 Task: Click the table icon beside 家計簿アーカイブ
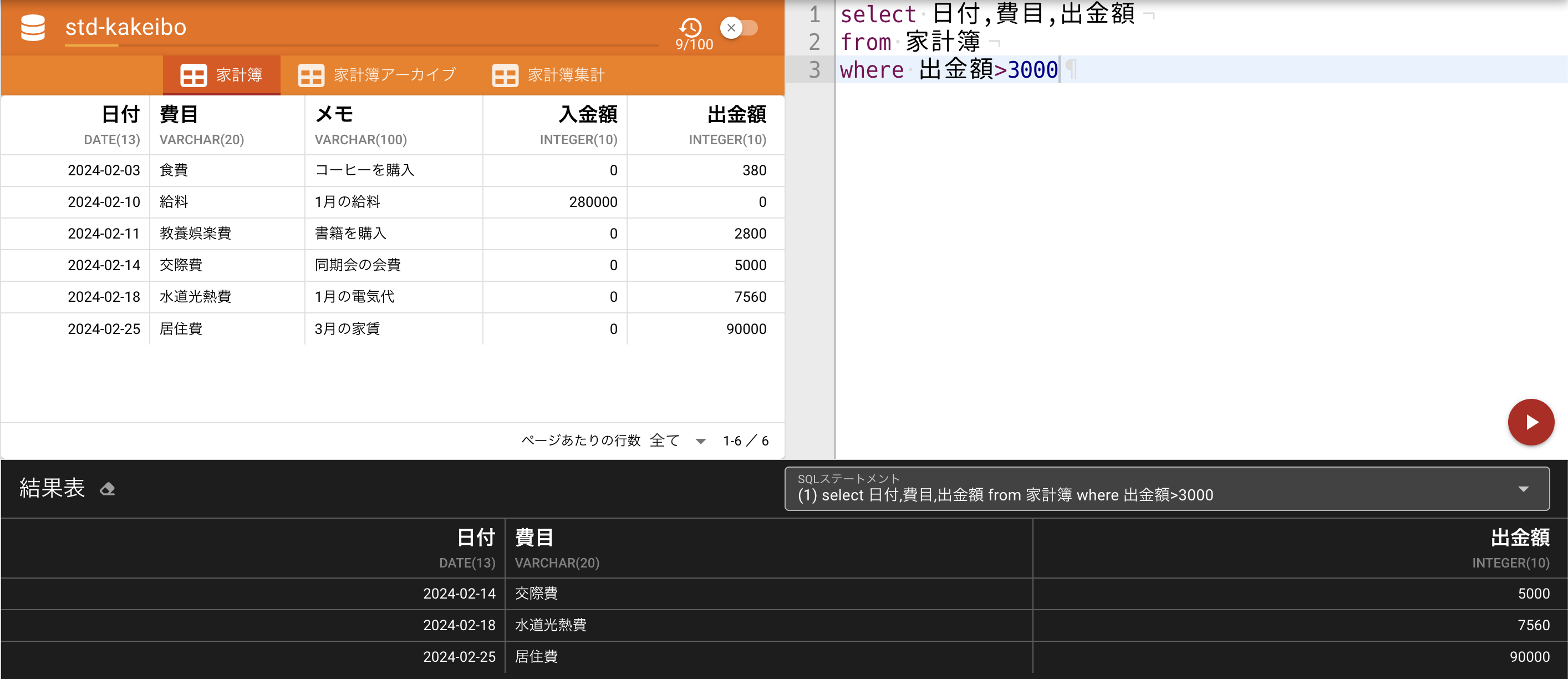(310, 74)
